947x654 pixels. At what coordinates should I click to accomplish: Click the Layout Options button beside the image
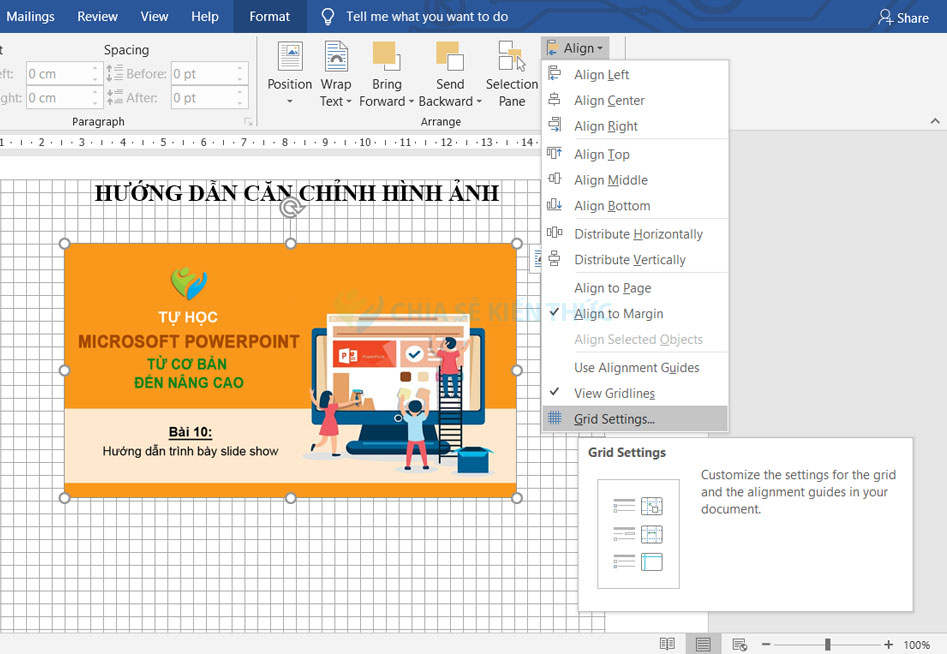point(536,259)
